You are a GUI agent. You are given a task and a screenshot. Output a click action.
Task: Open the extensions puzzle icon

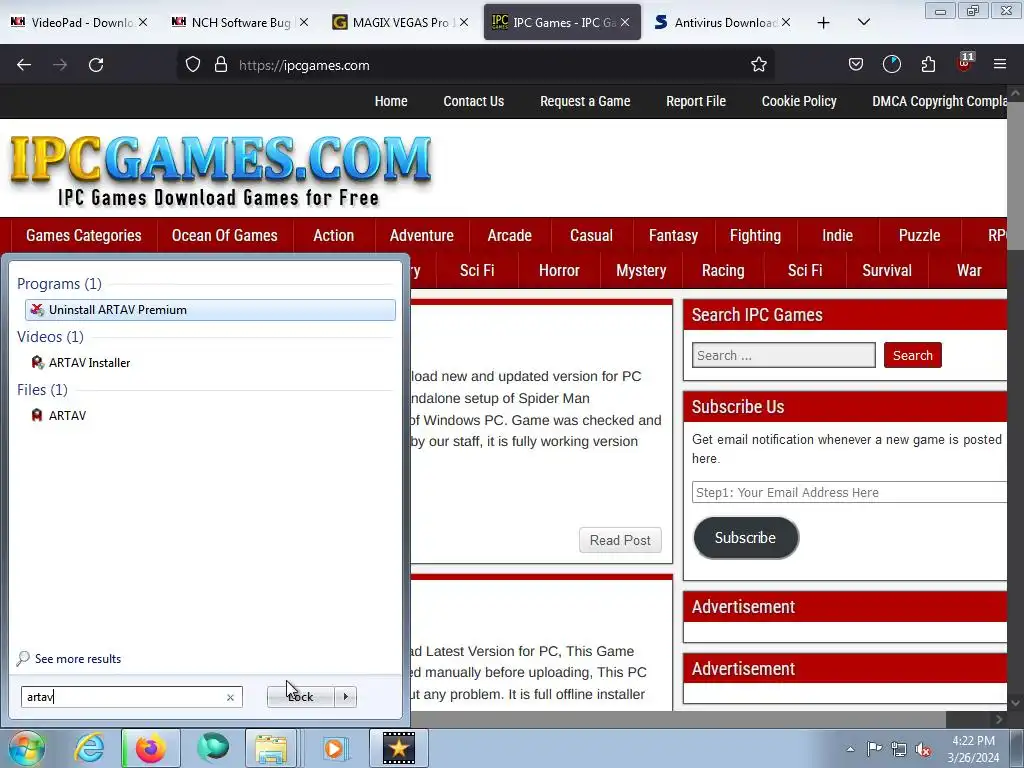coord(928,65)
